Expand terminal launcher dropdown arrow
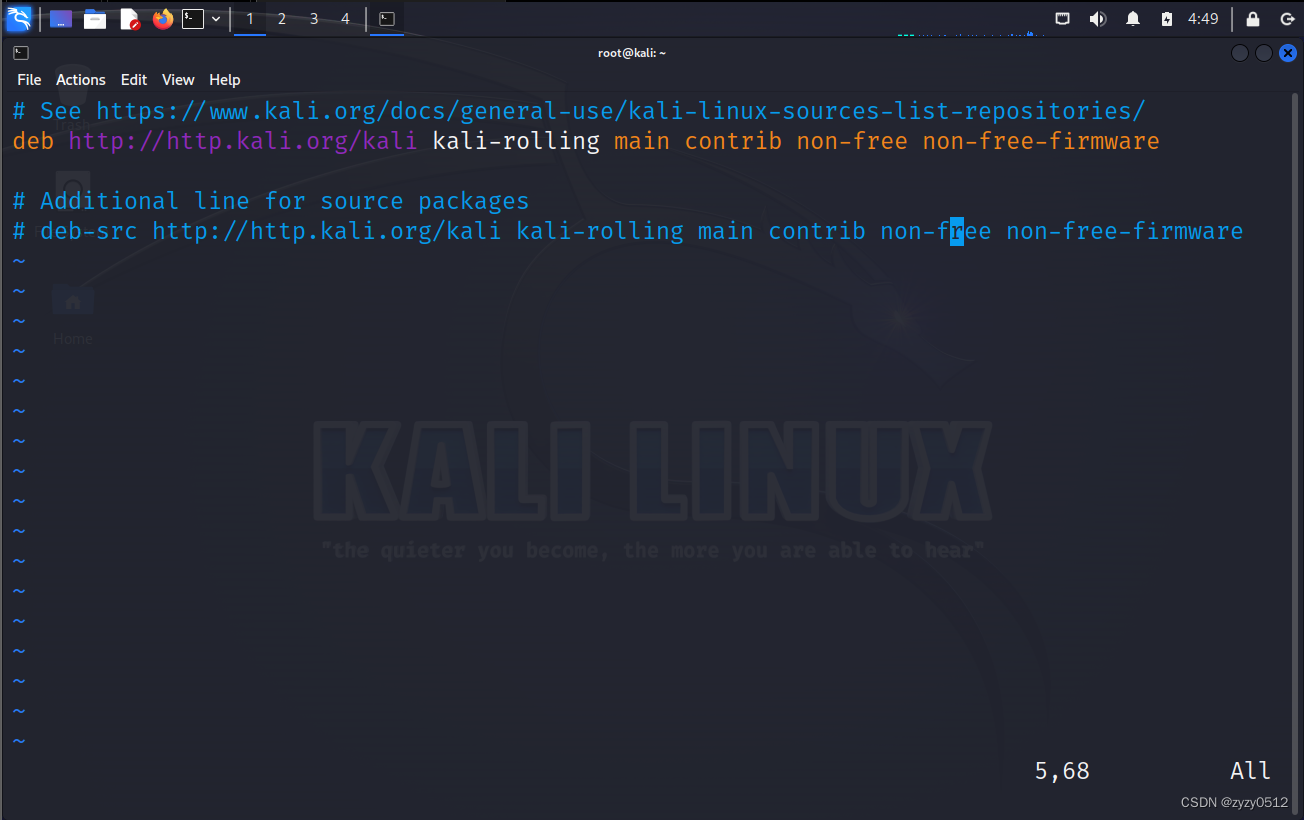Screen dimensions: 1304x820 (216, 18)
